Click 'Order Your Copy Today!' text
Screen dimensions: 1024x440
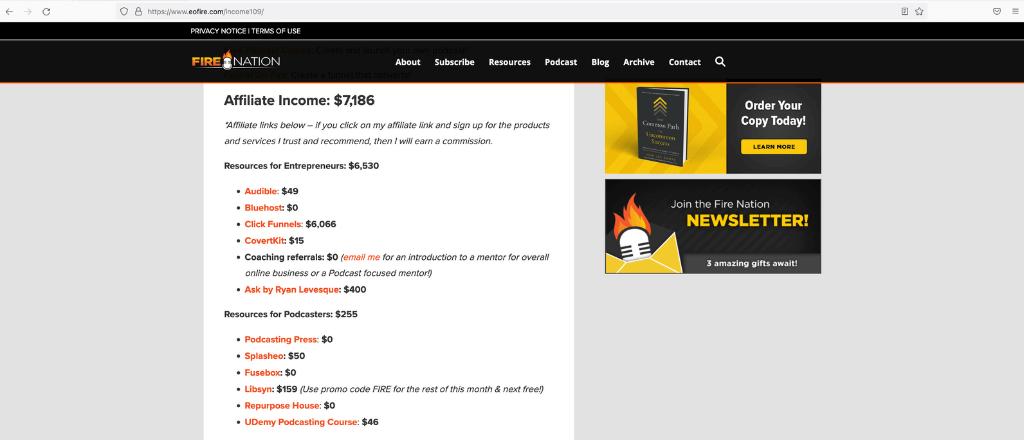coord(773,113)
